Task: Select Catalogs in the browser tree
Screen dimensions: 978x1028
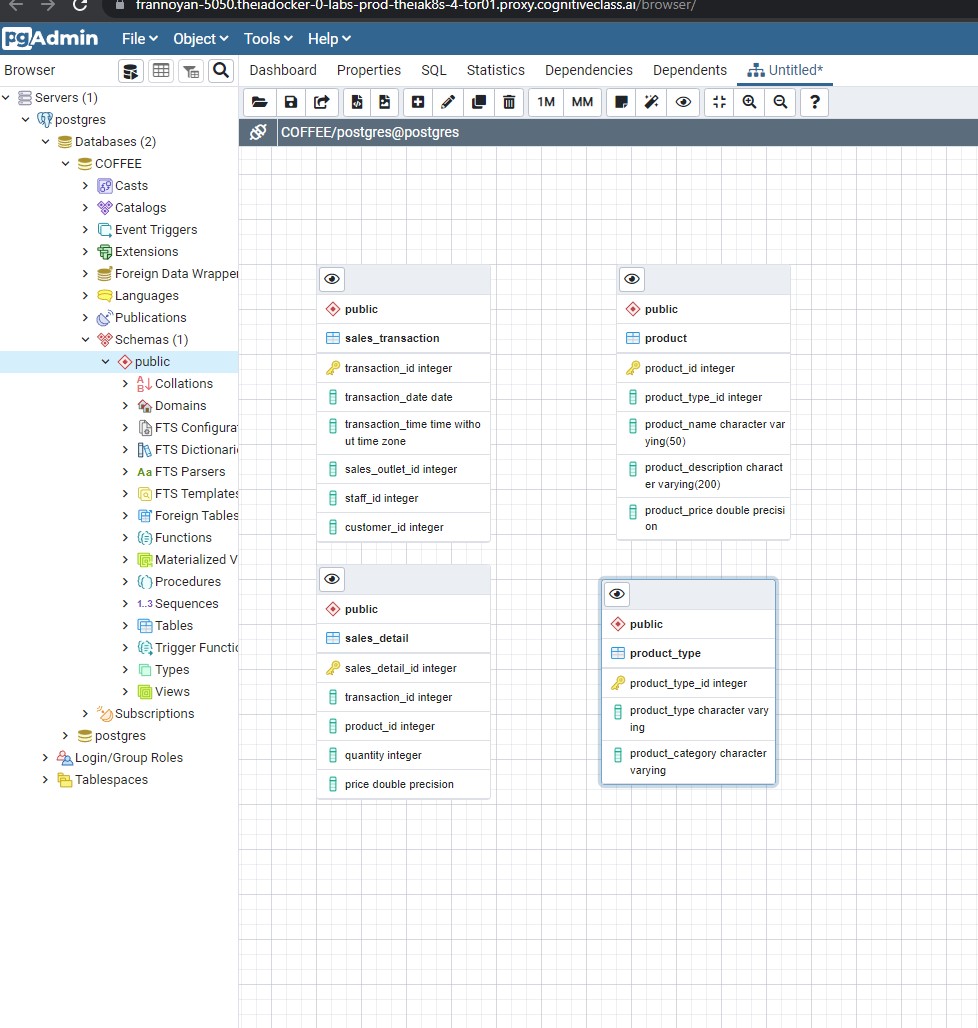Action: point(140,208)
